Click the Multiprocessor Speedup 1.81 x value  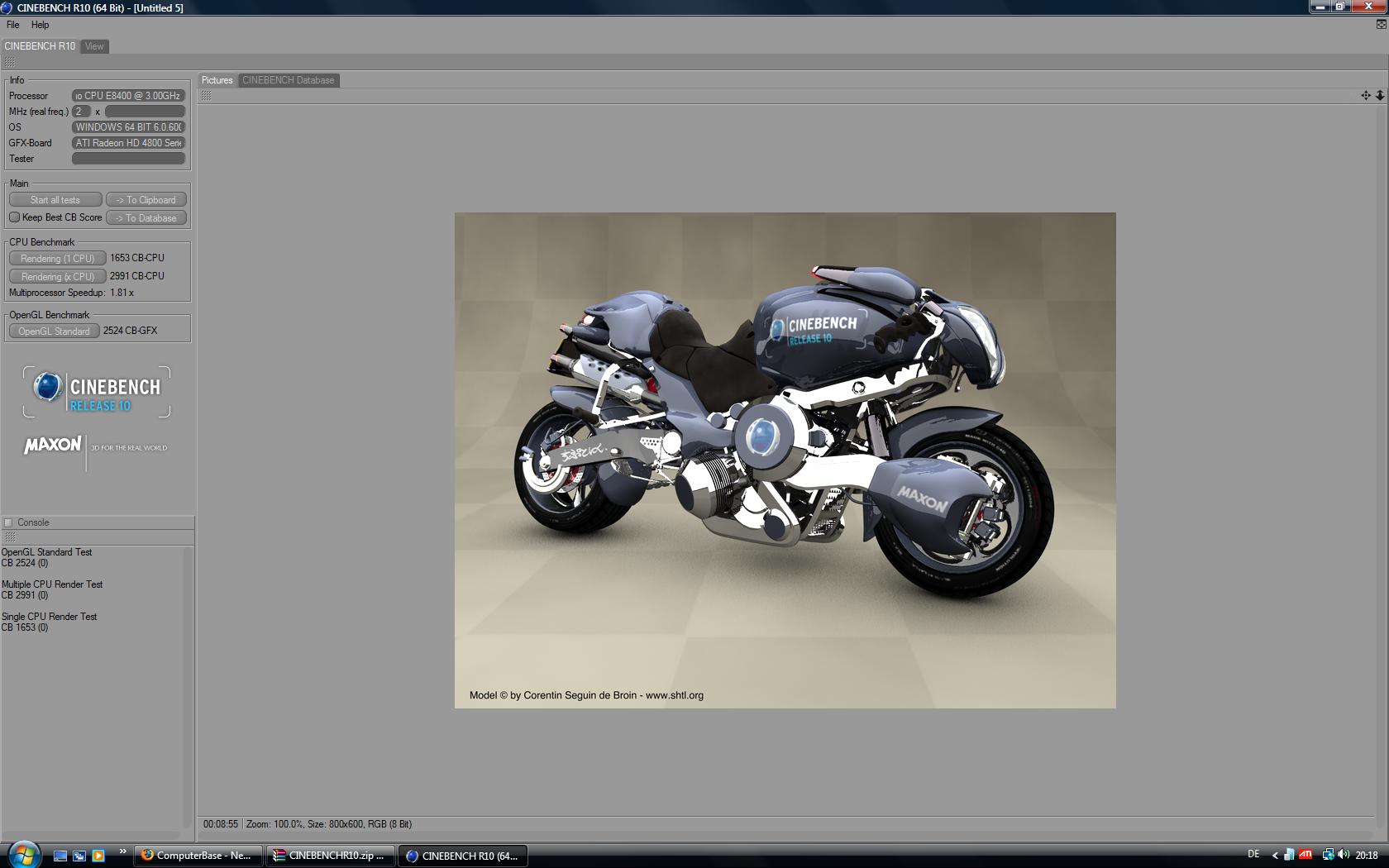click(122, 293)
